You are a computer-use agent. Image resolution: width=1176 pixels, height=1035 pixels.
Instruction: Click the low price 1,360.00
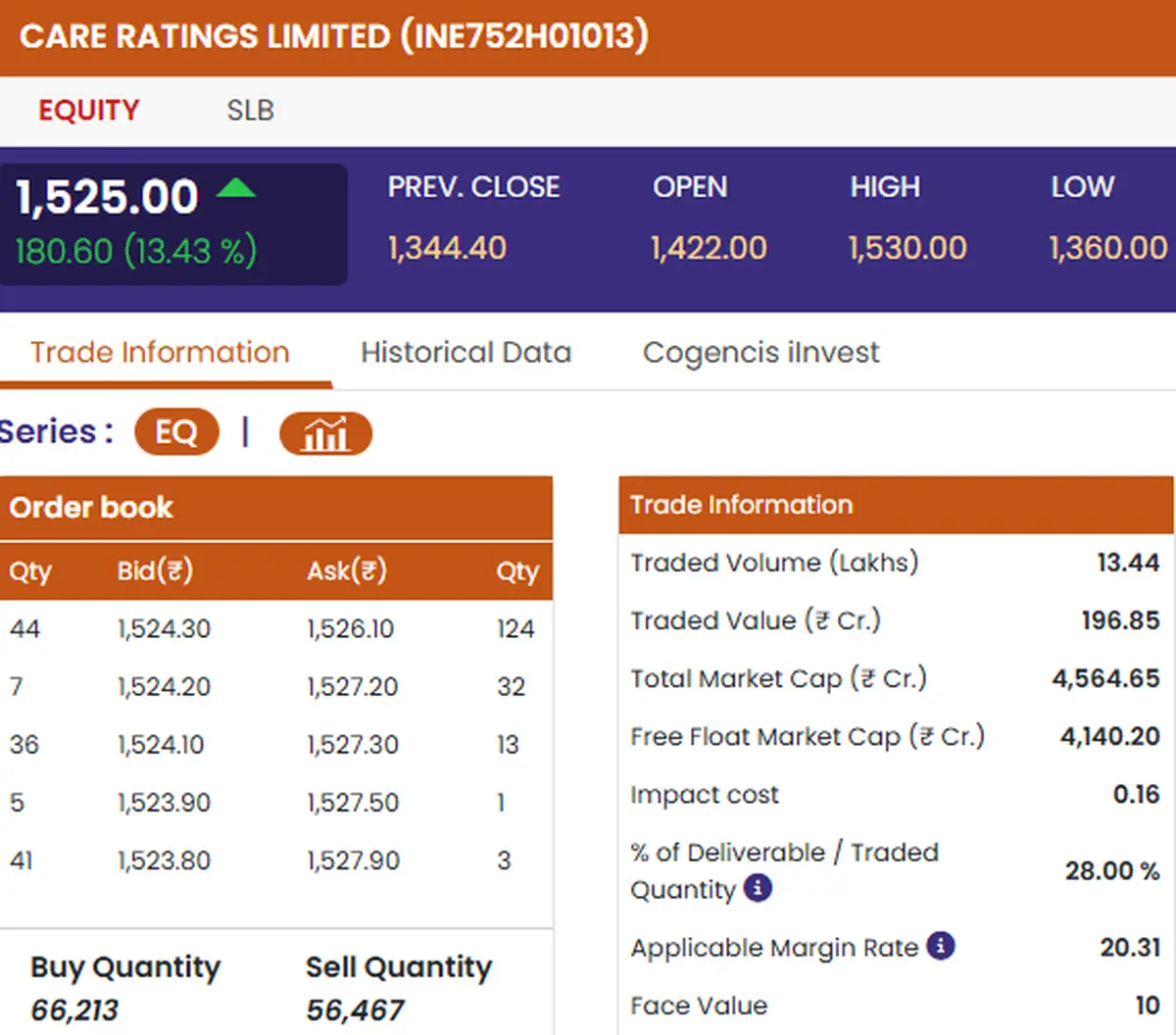1108,248
